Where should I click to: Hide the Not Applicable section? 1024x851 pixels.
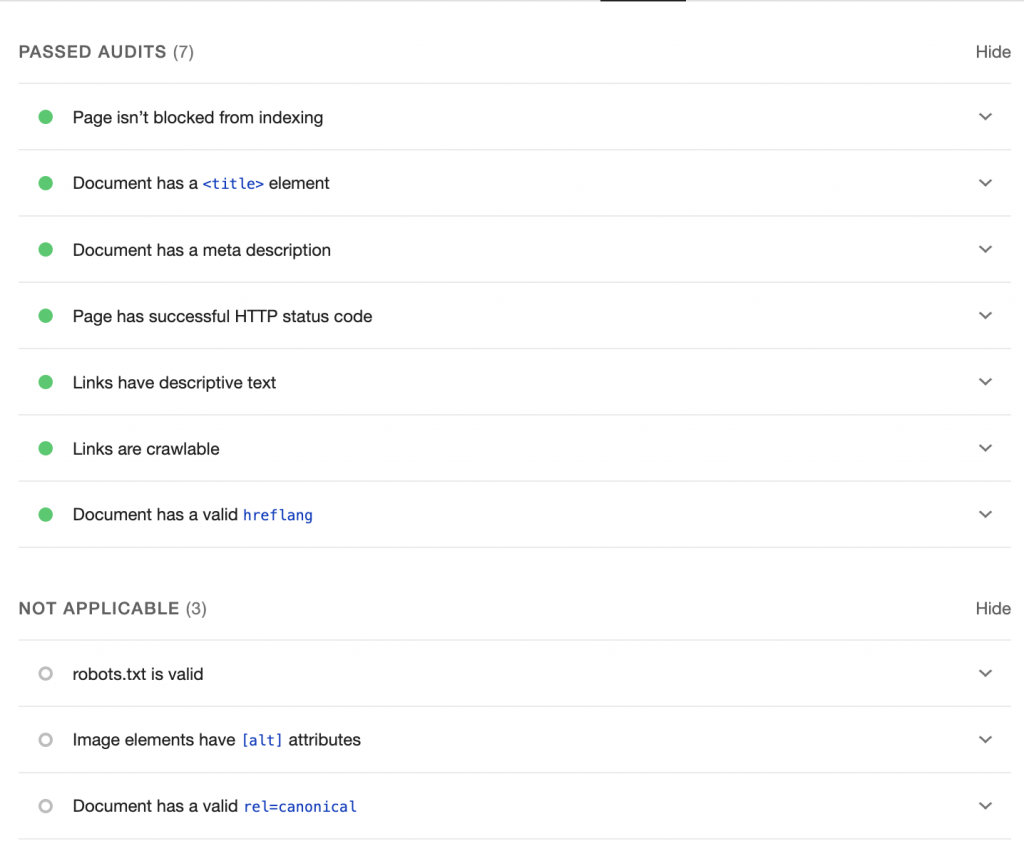click(x=993, y=608)
